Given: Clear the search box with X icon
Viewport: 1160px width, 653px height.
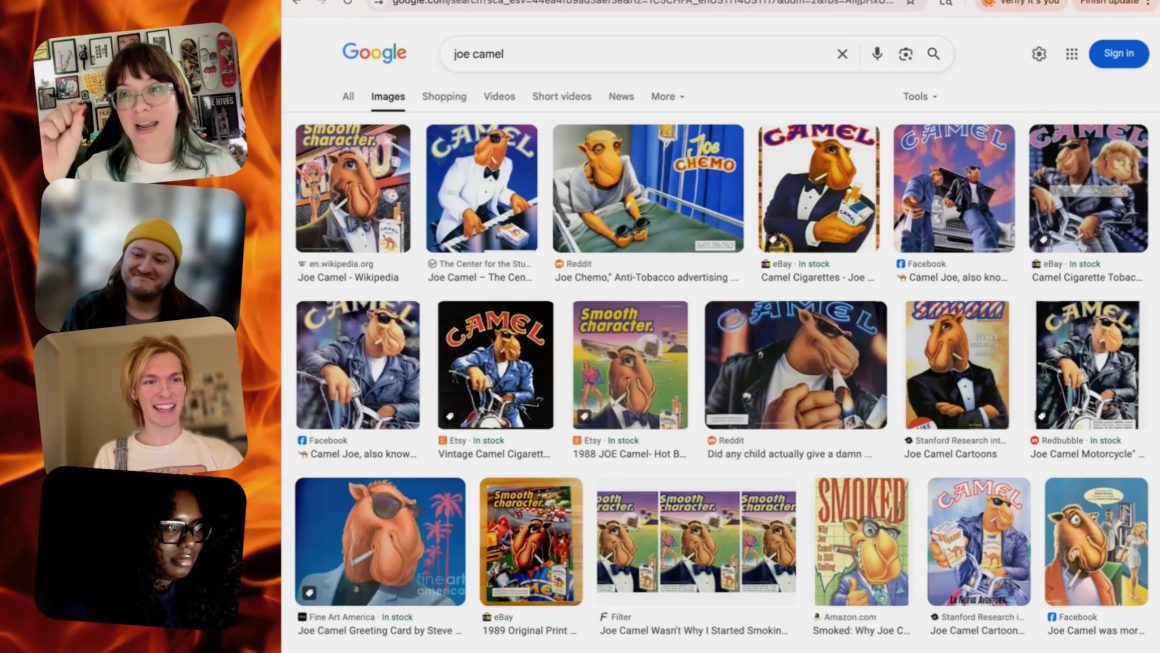Looking at the screenshot, I should coord(842,54).
